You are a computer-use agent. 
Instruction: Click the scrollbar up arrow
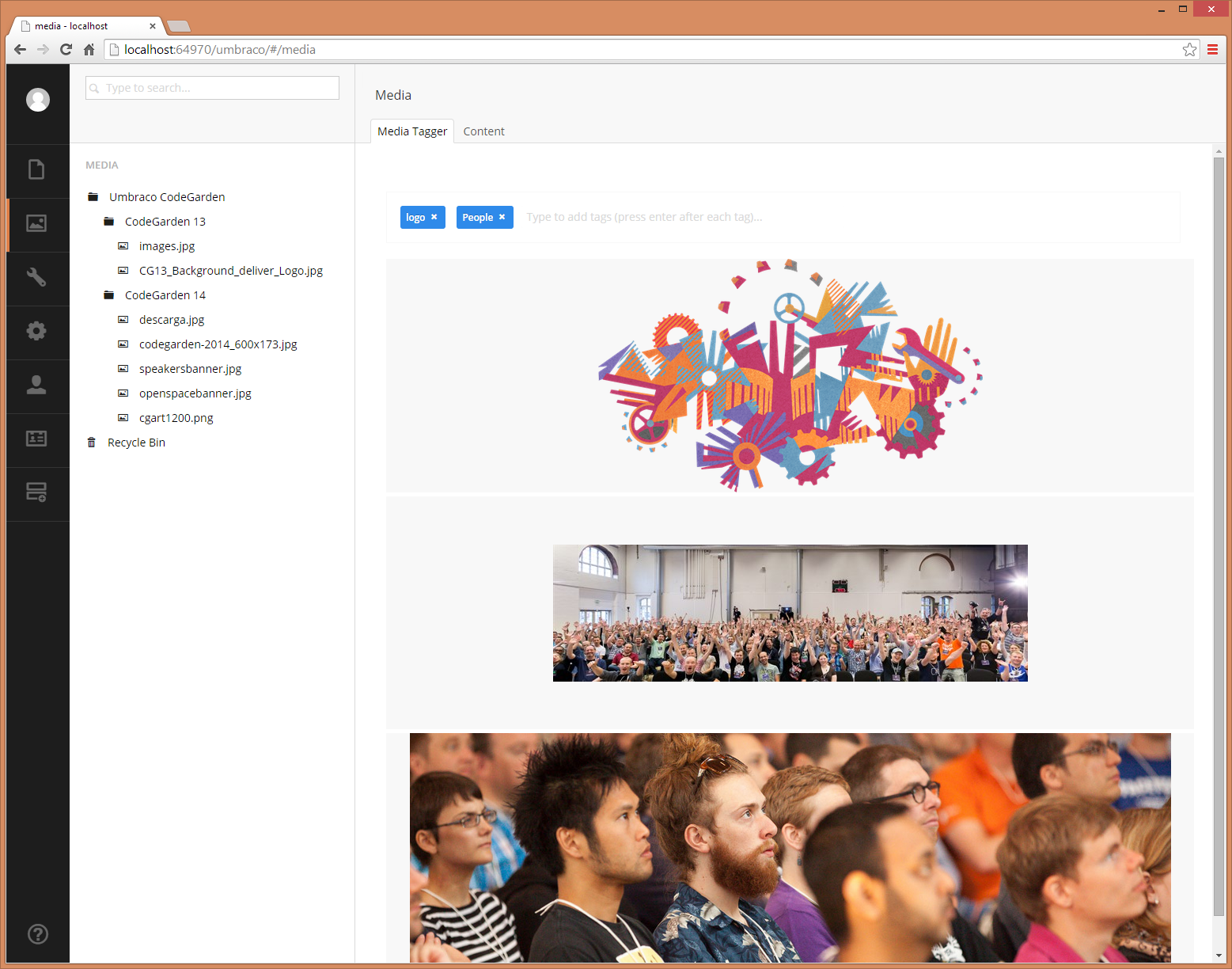(1219, 150)
